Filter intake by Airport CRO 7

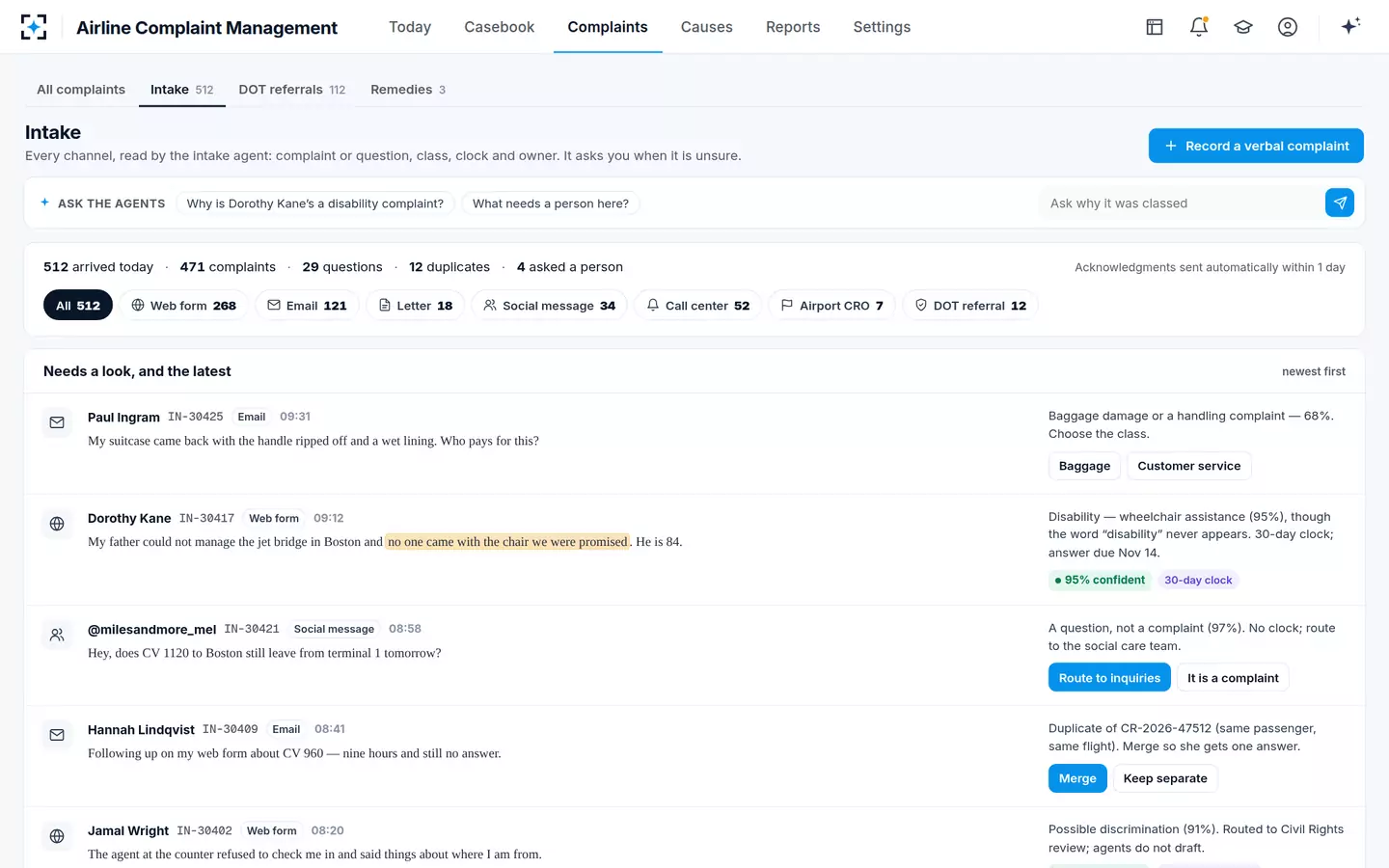(831, 306)
